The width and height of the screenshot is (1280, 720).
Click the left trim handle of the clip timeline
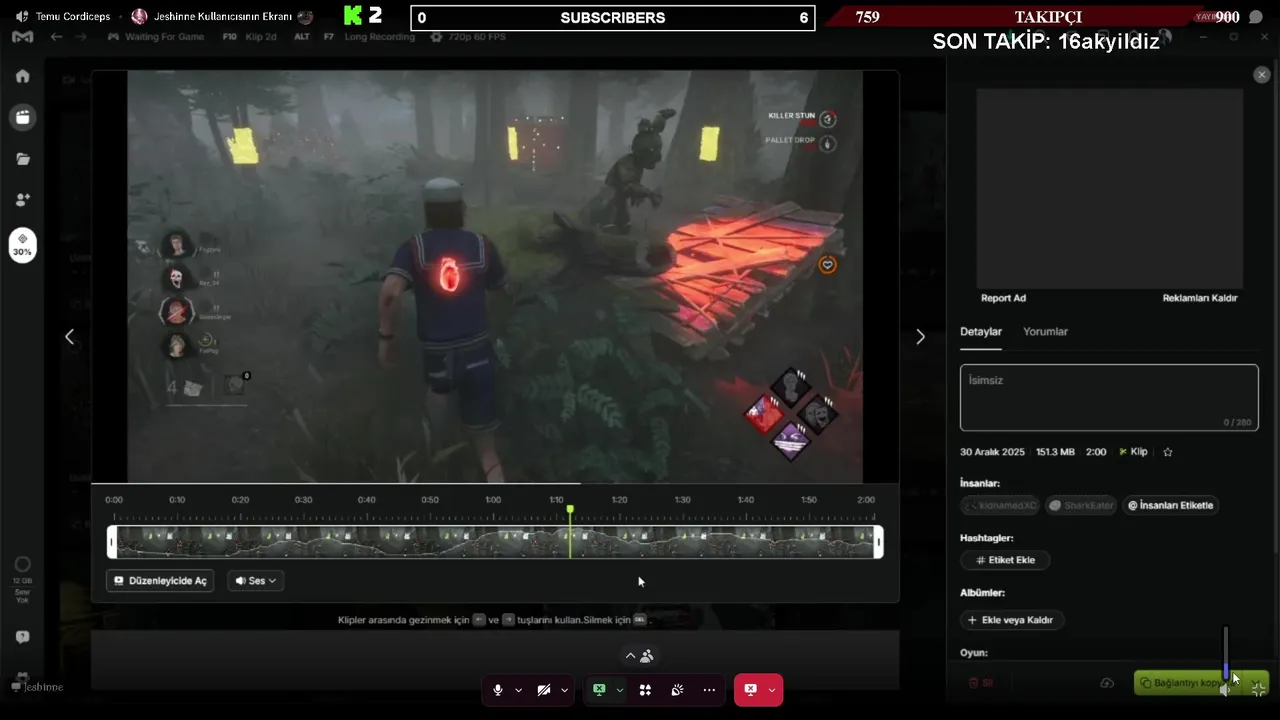112,542
